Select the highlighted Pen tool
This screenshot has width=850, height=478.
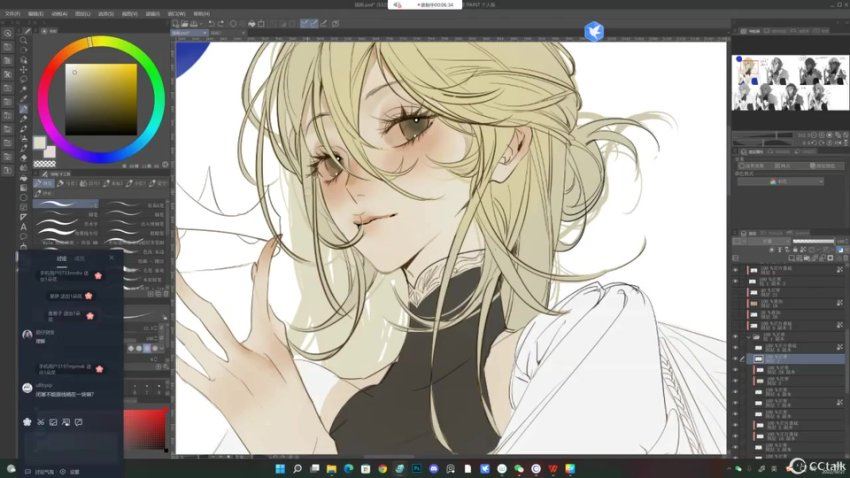coord(24,109)
